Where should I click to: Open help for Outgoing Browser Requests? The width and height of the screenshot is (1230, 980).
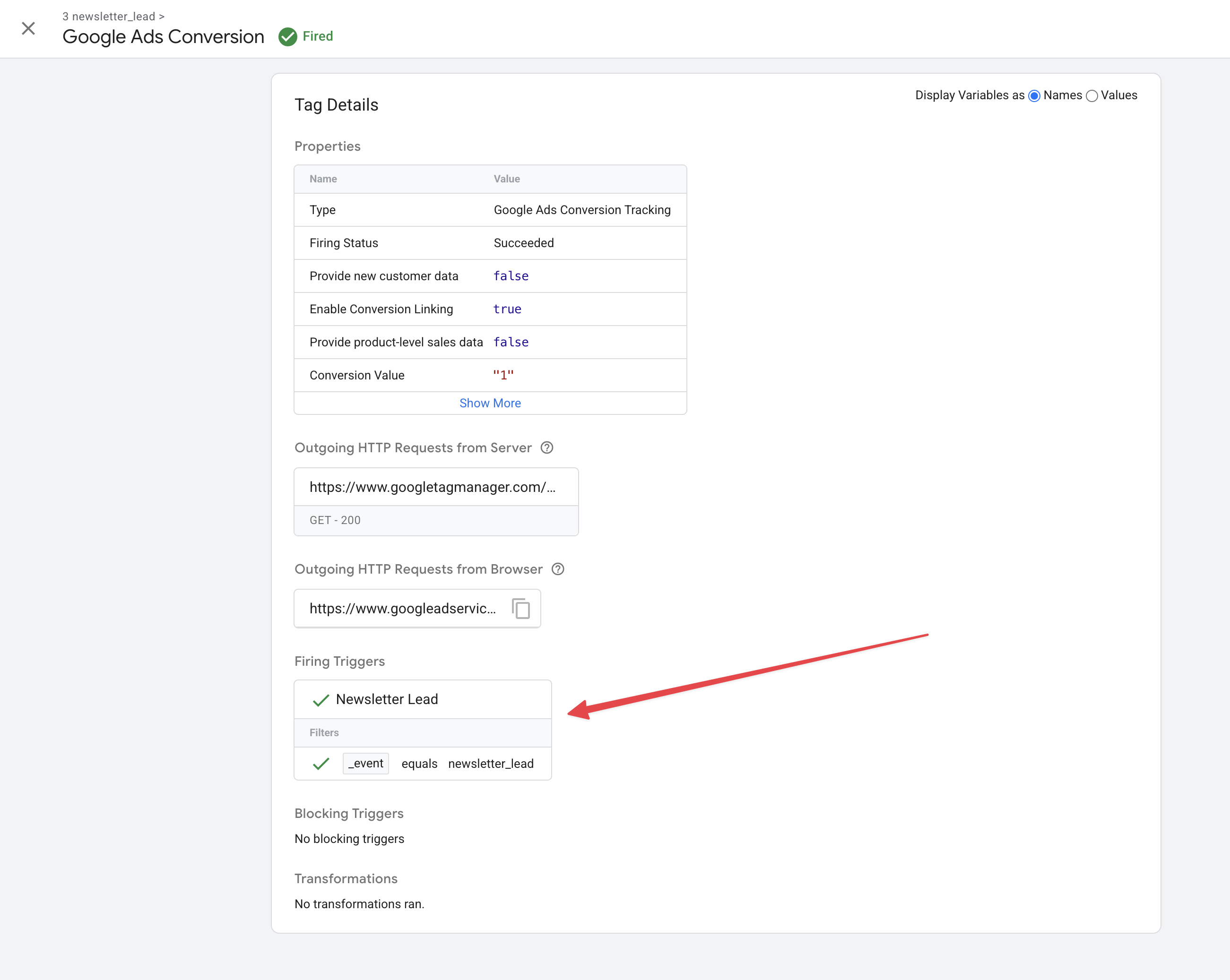coord(558,569)
